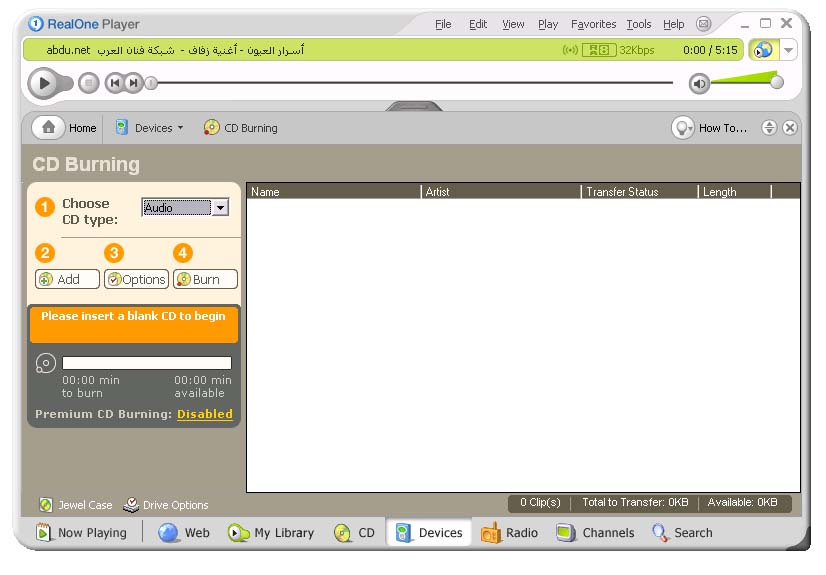
Task: Sort list by Length column
Action: click(735, 192)
